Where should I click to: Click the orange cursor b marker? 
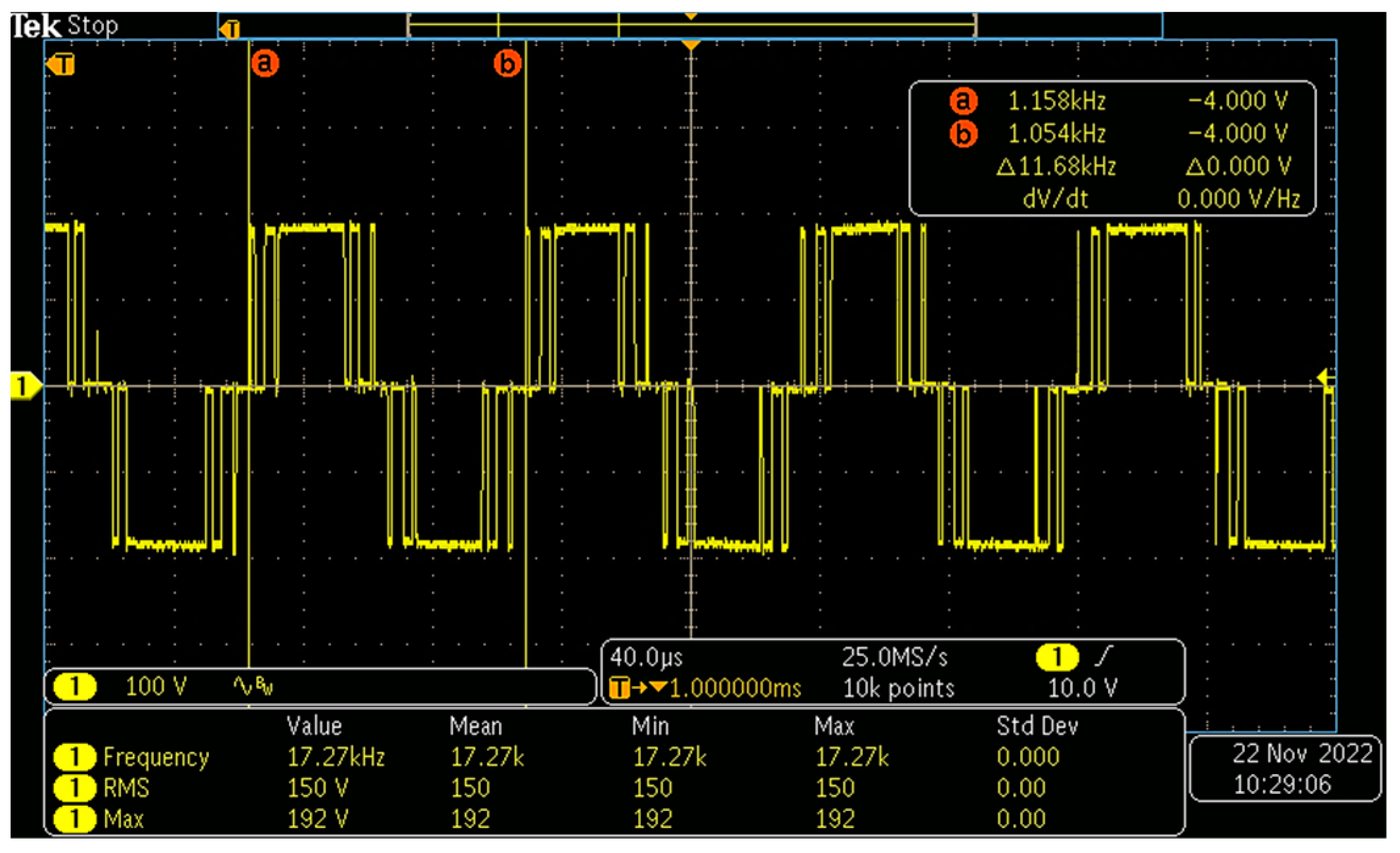click(507, 64)
